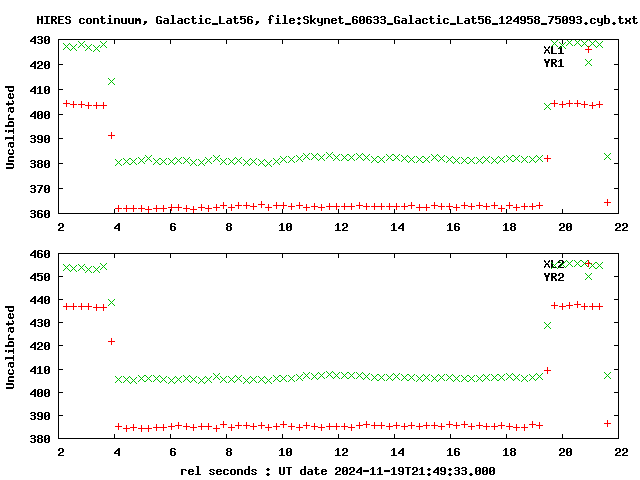Click the Uncalibrated label of the XL1/YR1 plot
The height and width of the screenshot is (480, 640).
pos(10,127)
